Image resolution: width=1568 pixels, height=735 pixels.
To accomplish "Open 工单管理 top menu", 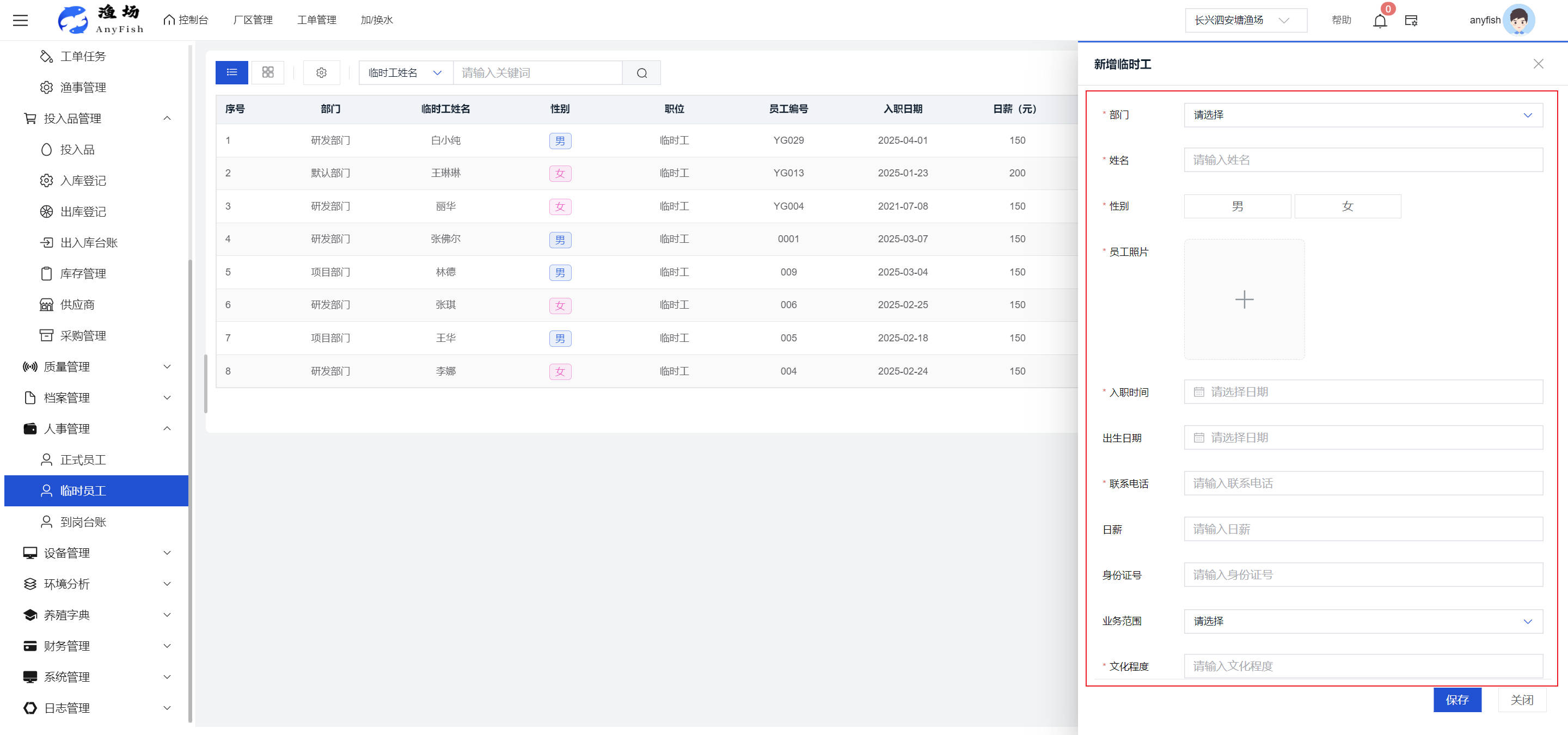I will click(x=316, y=20).
